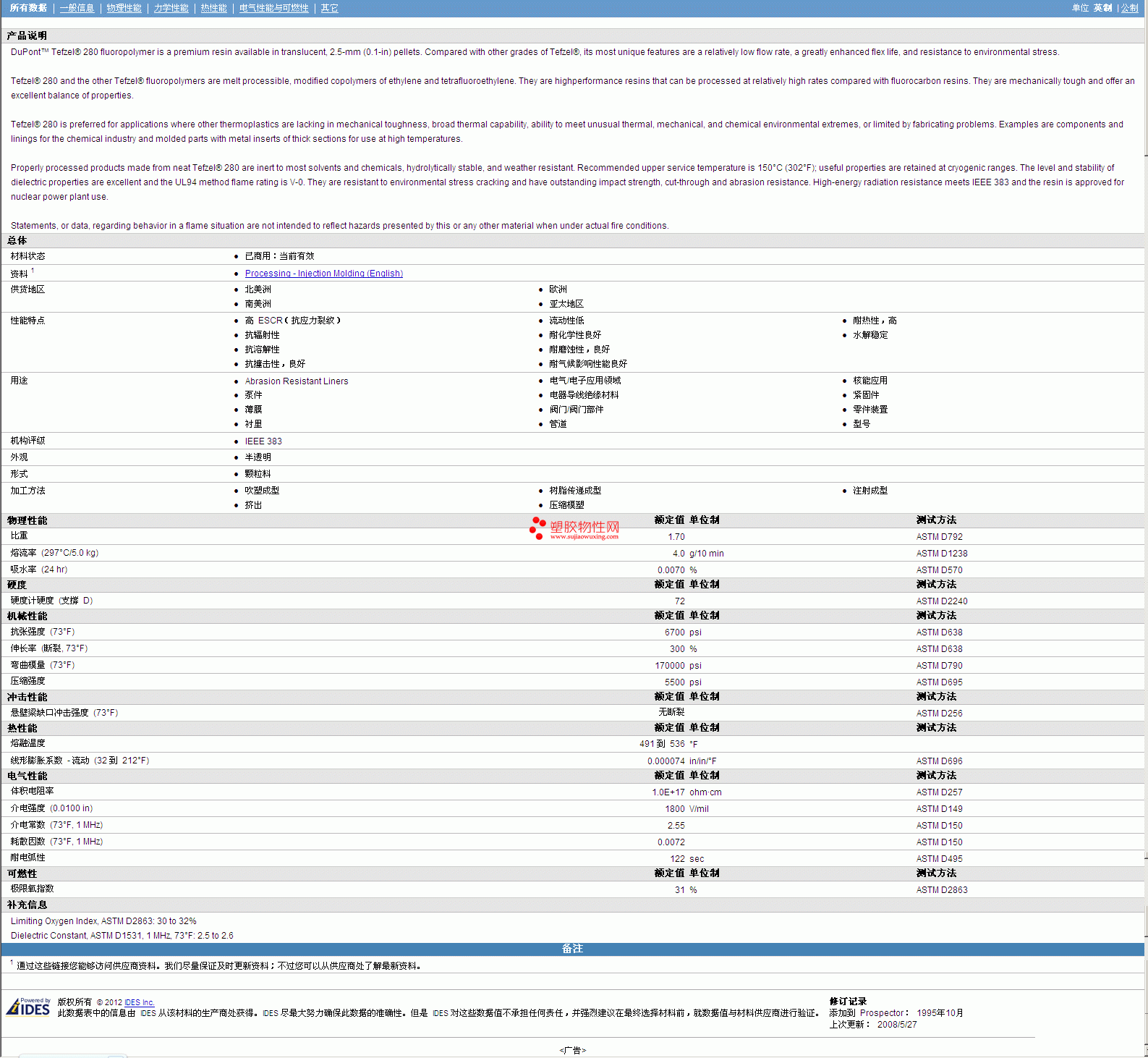
Task: Open the 所有数据 tab
Action: tap(28, 8)
